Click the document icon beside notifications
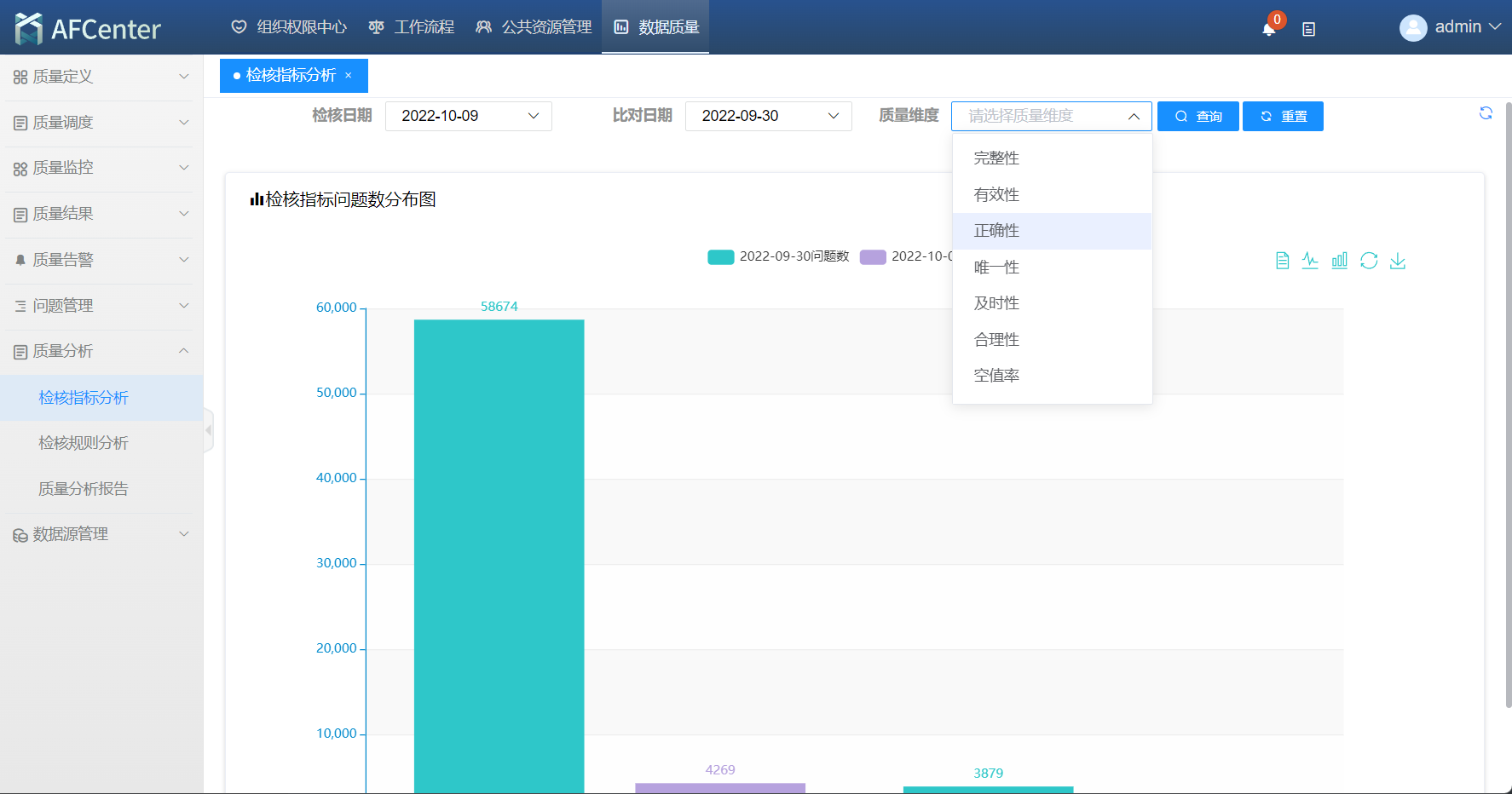Viewport: 1512px width, 794px height. click(1309, 29)
